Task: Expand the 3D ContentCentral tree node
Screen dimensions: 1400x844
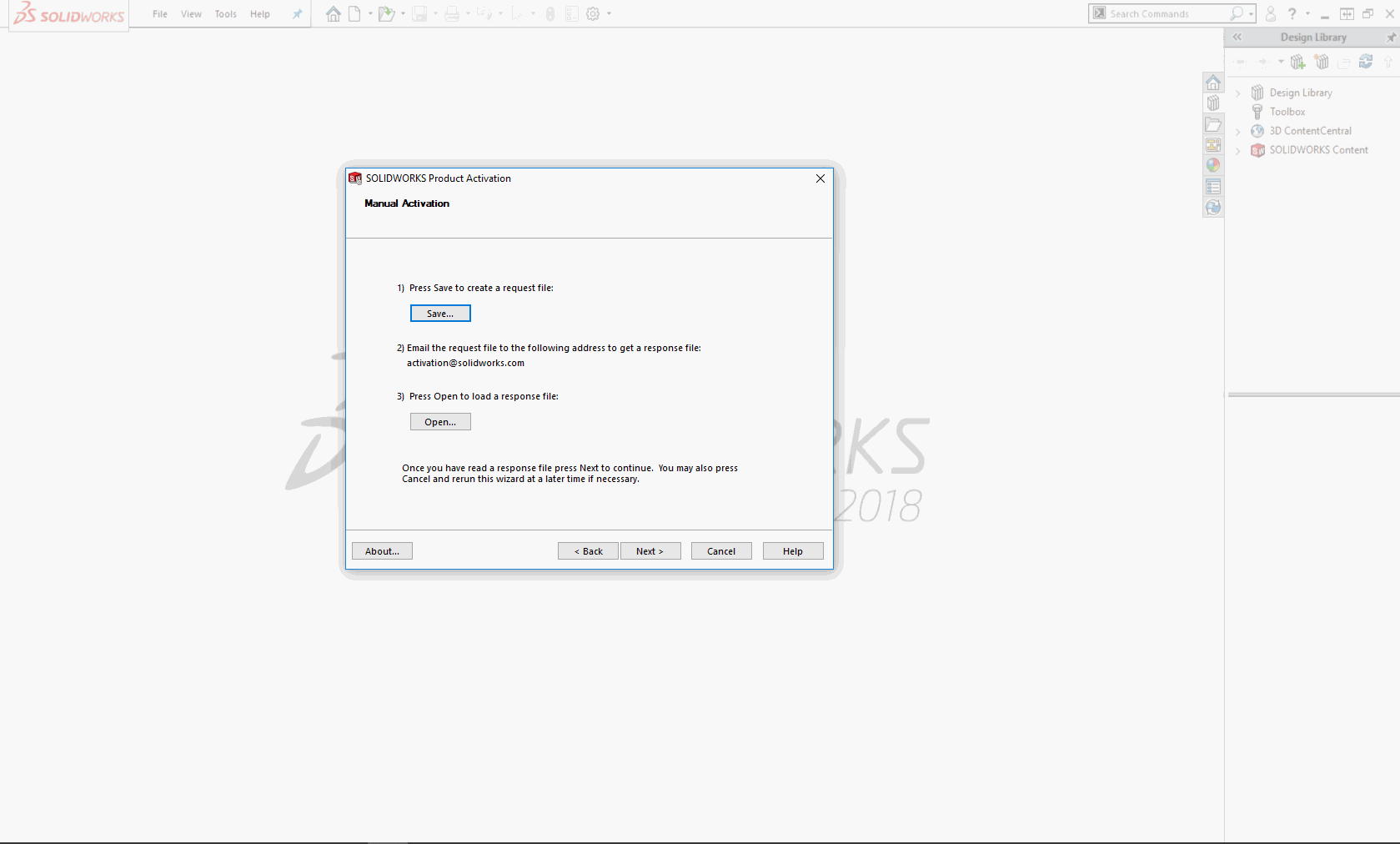Action: coord(1238,132)
